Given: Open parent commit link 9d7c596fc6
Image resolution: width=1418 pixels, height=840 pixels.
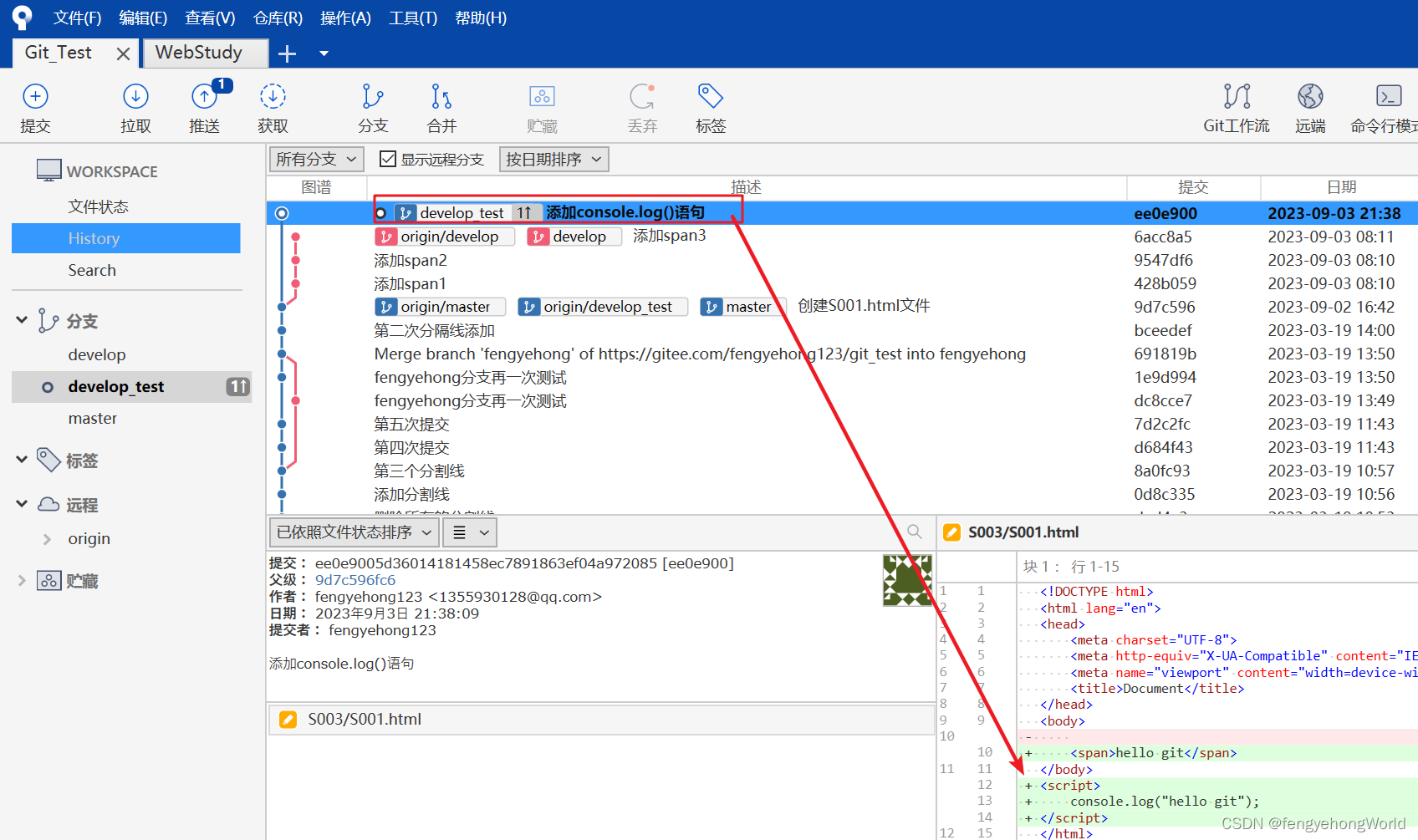Looking at the screenshot, I should 355,580.
